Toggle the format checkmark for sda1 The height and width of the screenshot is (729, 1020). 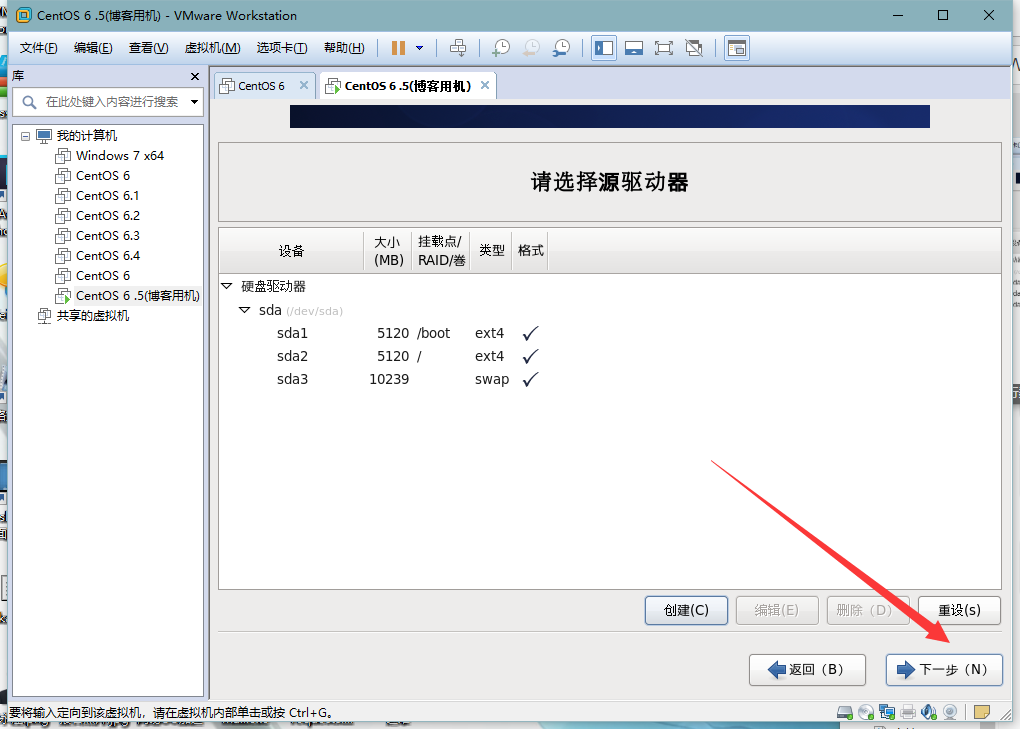[x=530, y=334]
